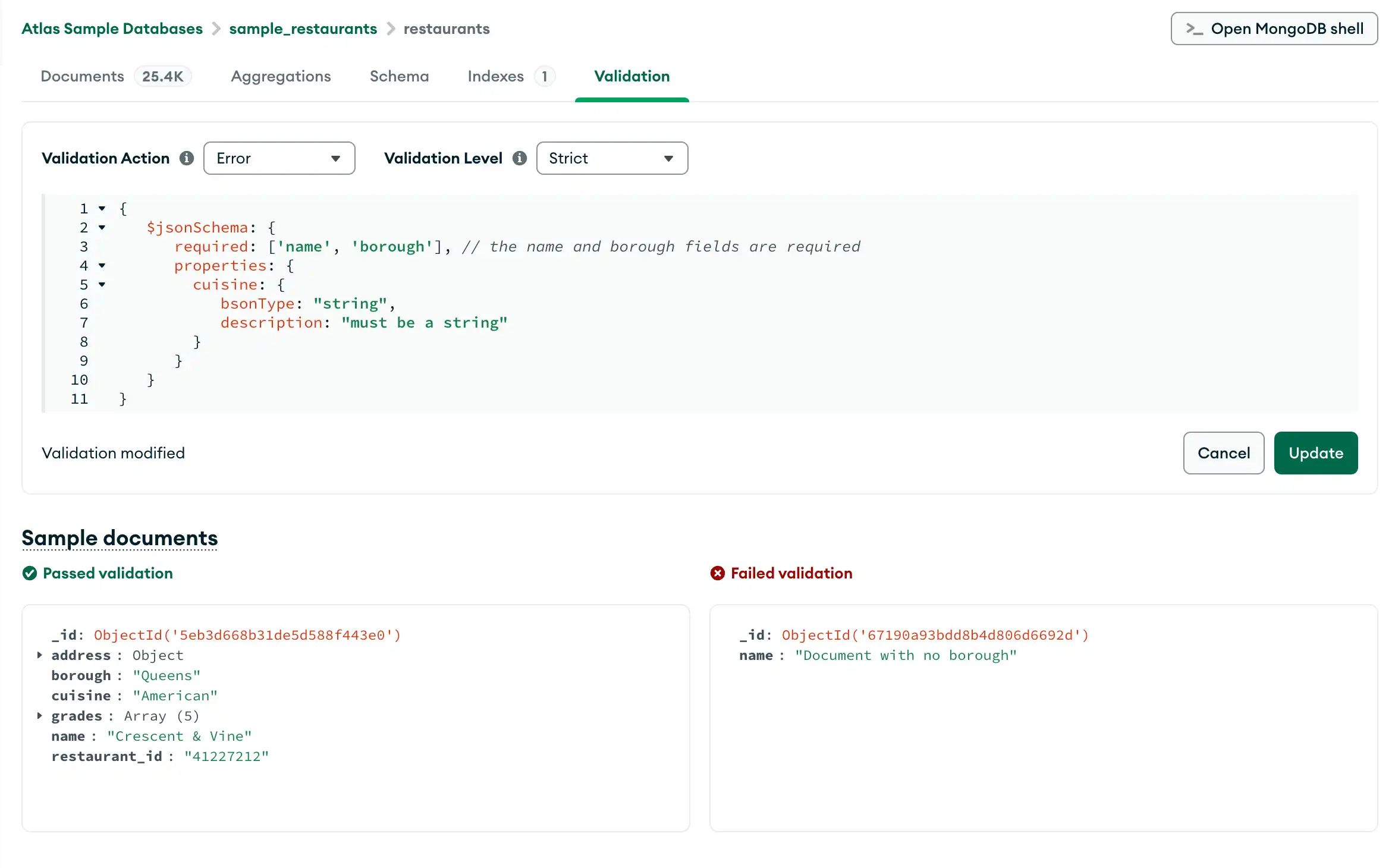Switch to the Schema tab
The width and height of the screenshot is (1395, 868).
pos(399,76)
